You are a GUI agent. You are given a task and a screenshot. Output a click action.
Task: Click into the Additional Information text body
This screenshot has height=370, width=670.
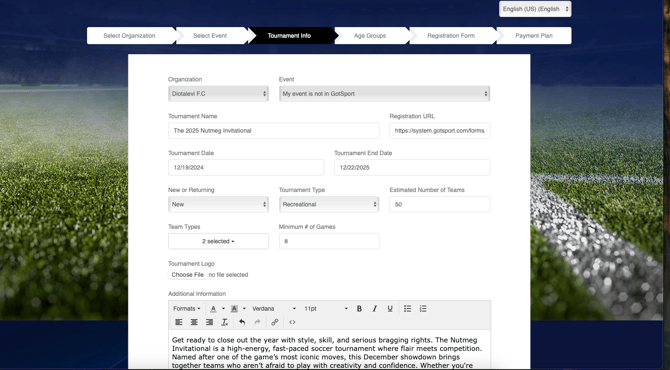329,350
